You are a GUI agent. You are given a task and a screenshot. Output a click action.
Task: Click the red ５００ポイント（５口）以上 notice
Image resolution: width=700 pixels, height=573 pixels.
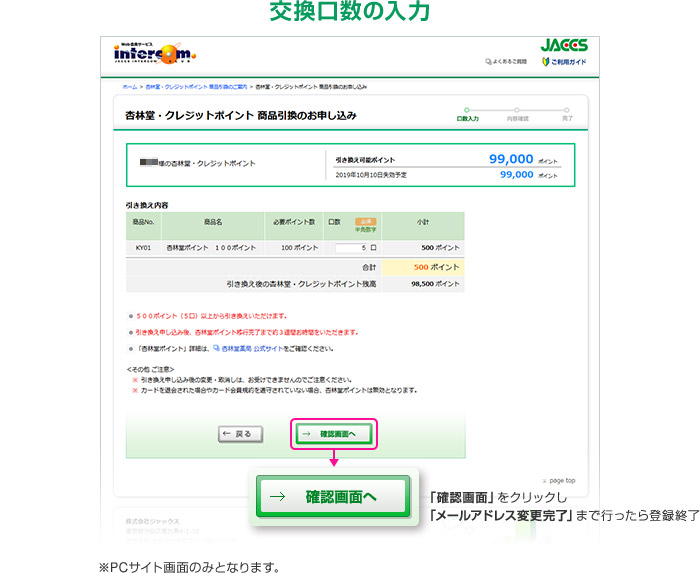click(x=212, y=316)
